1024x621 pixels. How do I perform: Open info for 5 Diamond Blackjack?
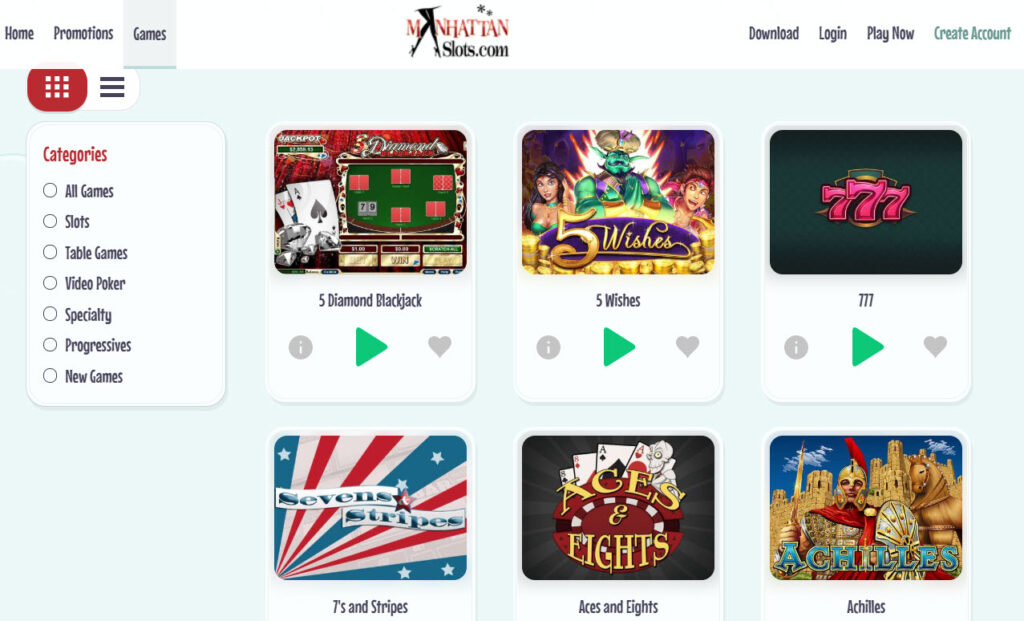(300, 347)
